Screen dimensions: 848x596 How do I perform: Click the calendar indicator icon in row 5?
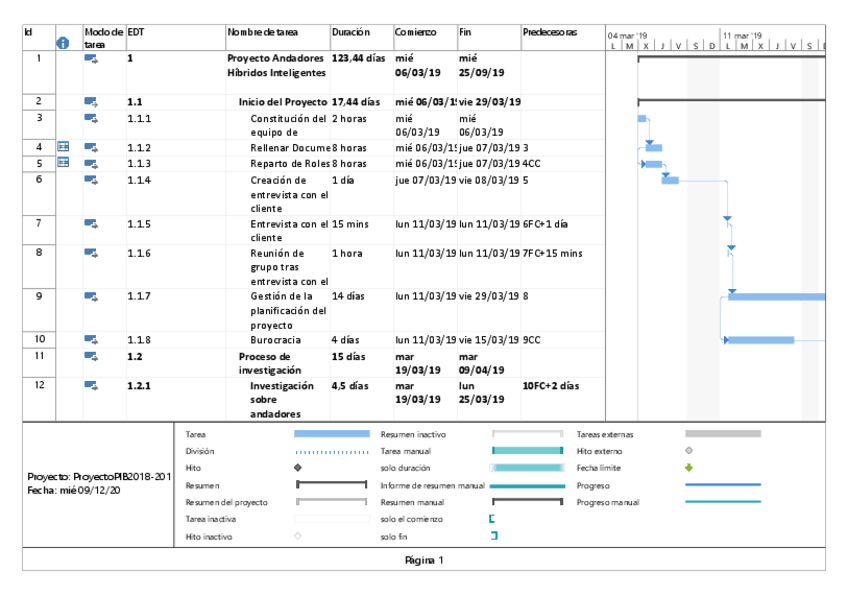[x=62, y=163]
